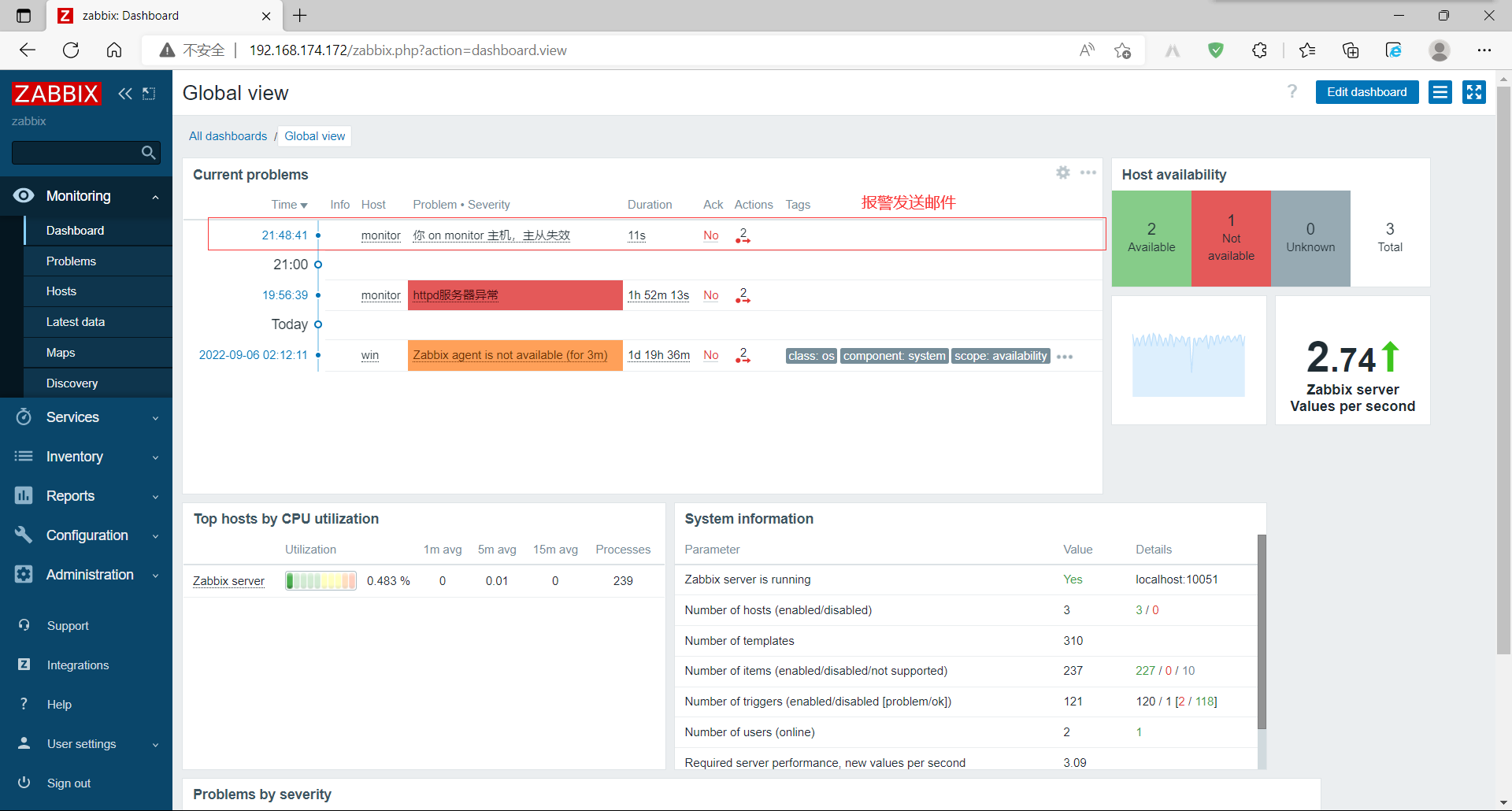Click the grey Unknown hosts tile
The width and height of the screenshot is (1512, 811).
1310,238
